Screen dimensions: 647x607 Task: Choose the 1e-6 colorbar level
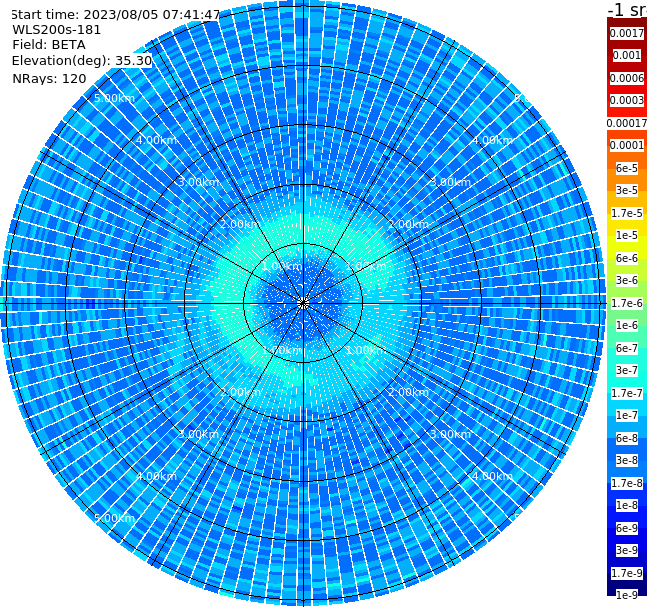click(627, 325)
